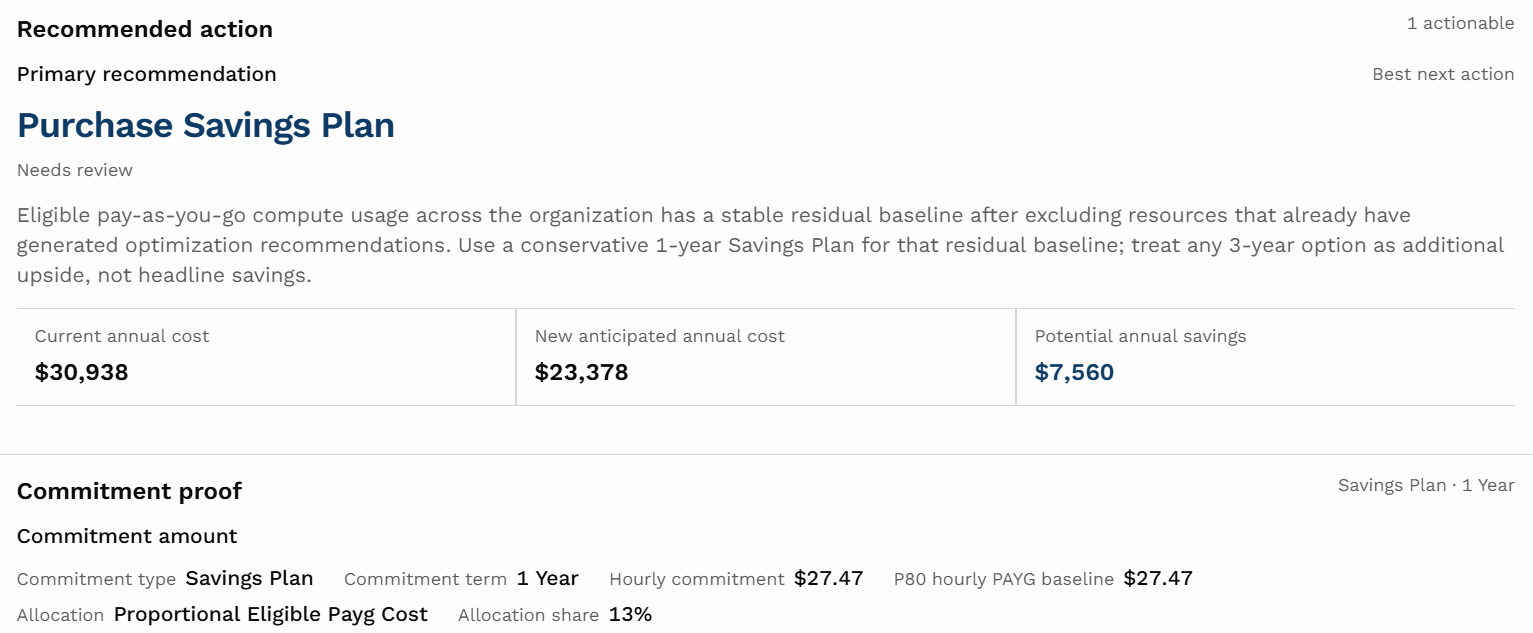Click the $30,938 current cost value
The image size is (1533, 633).
pyautogui.click(x=82, y=373)
